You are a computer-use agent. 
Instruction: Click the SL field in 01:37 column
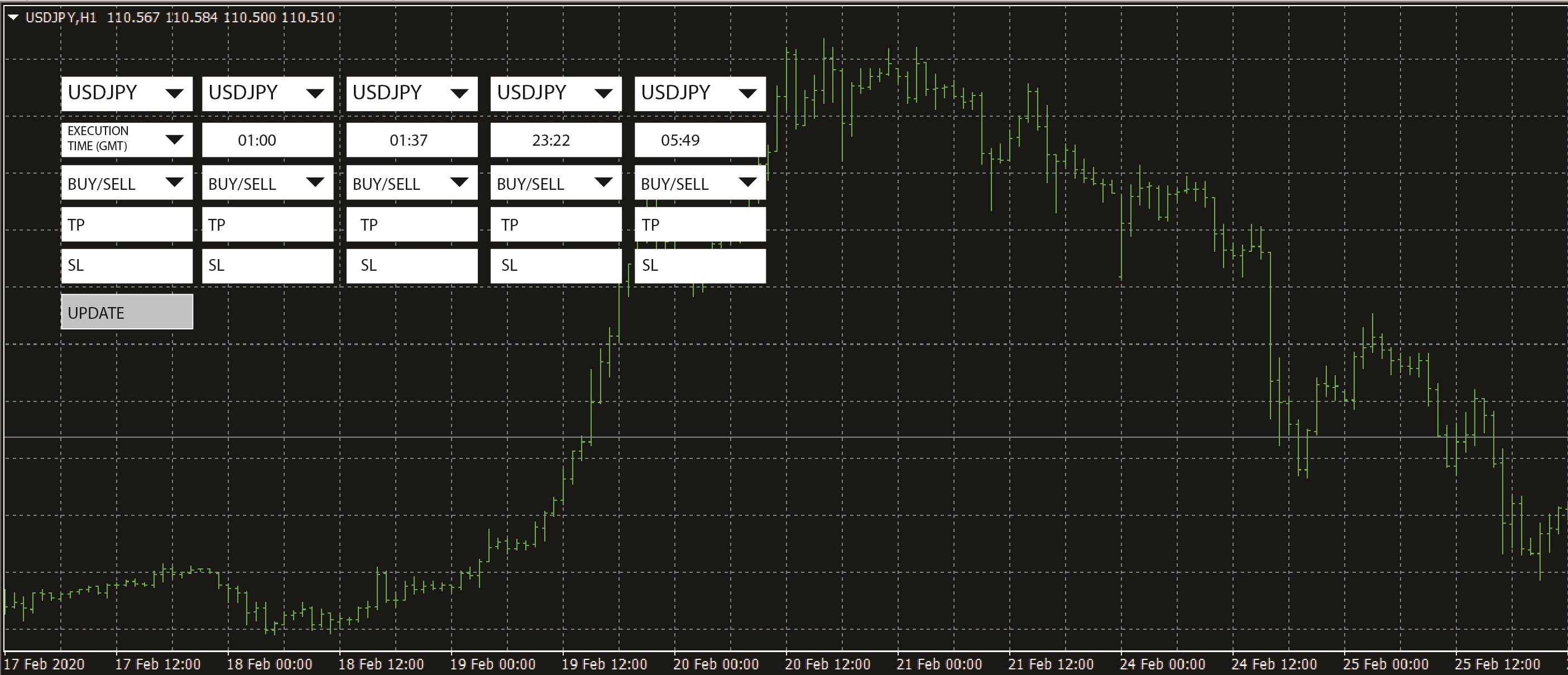point(412,266)
